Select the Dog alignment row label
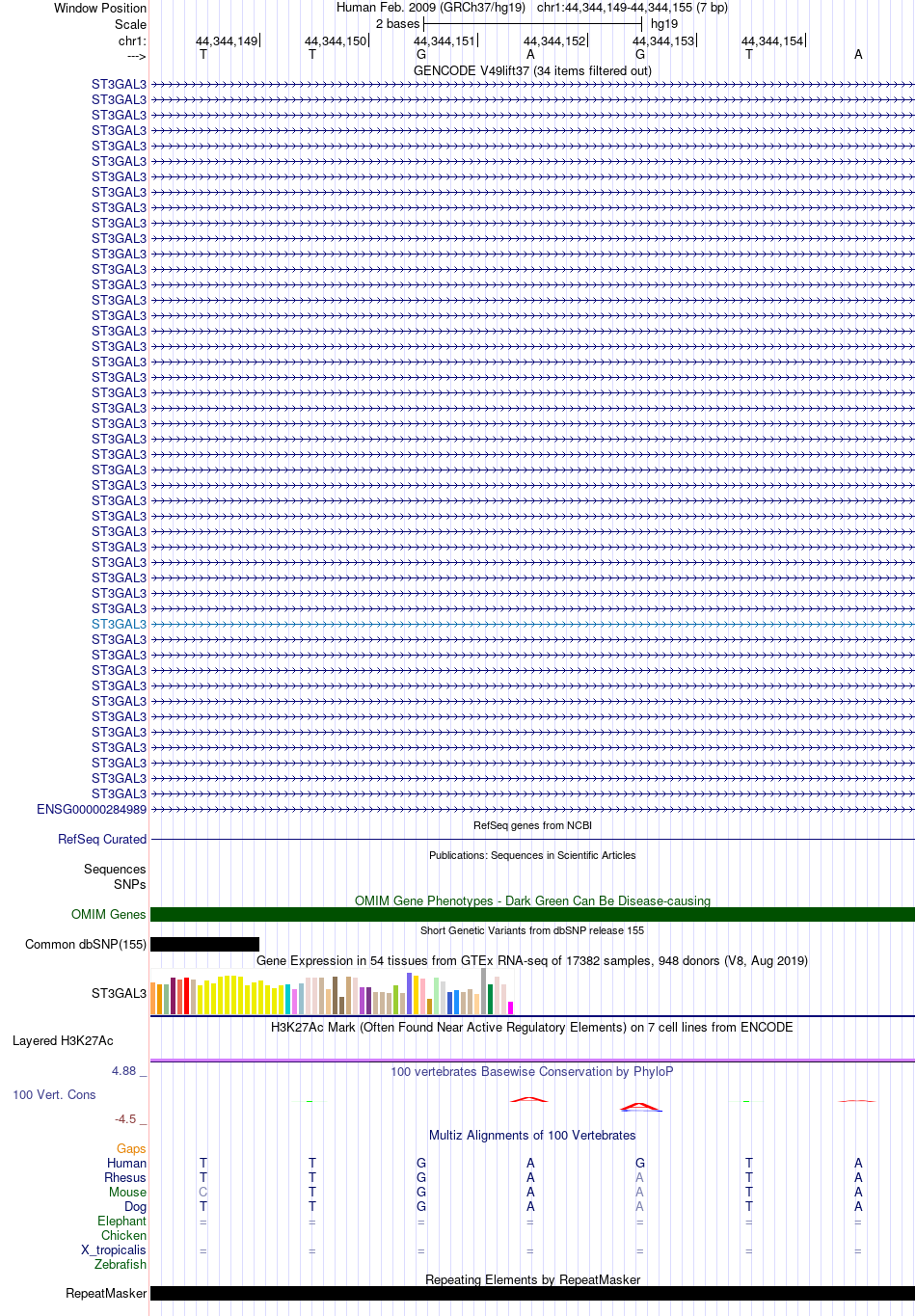916x1316 pixels. [135, 1206]
